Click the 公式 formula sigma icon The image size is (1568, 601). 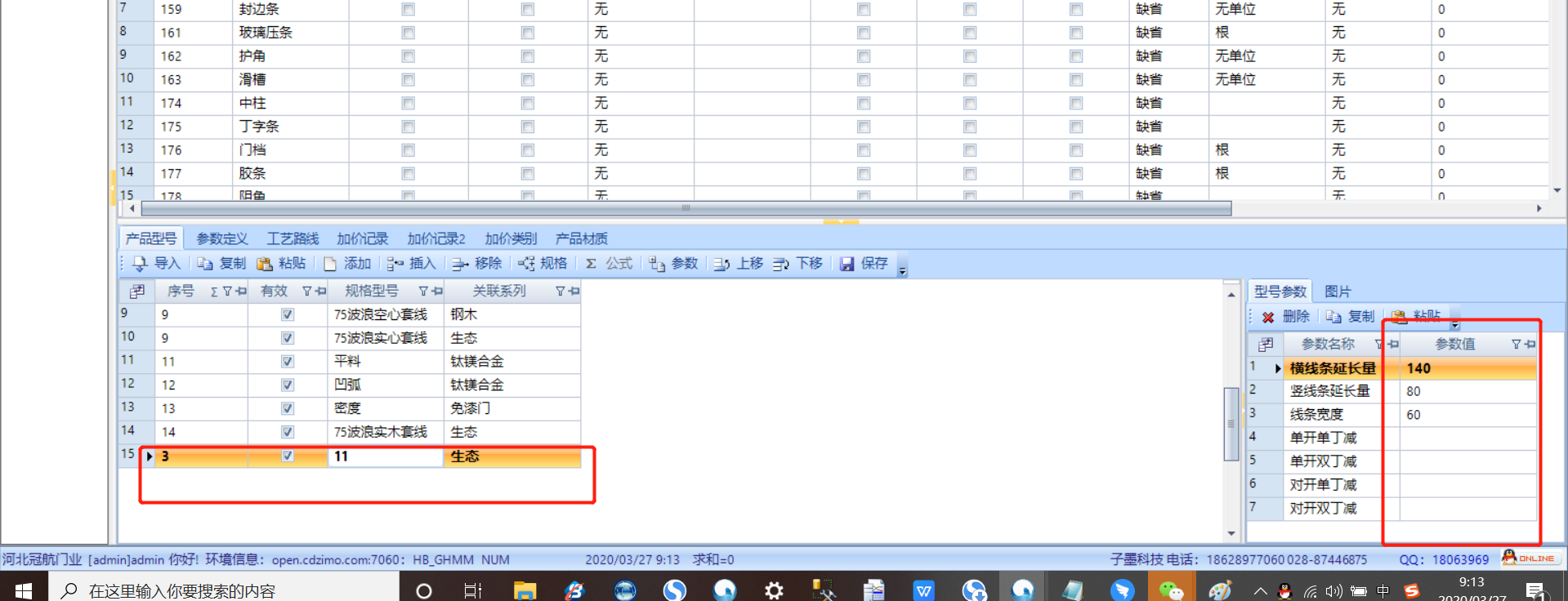(592, 264)
